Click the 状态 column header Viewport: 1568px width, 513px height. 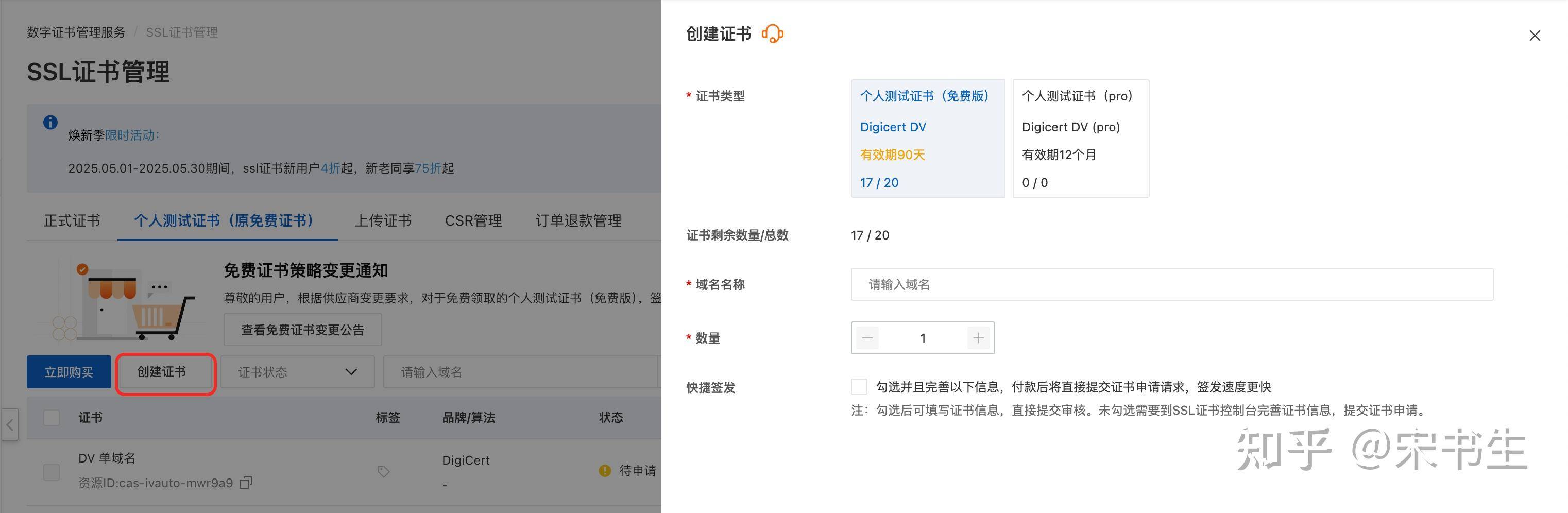point(611,418)
